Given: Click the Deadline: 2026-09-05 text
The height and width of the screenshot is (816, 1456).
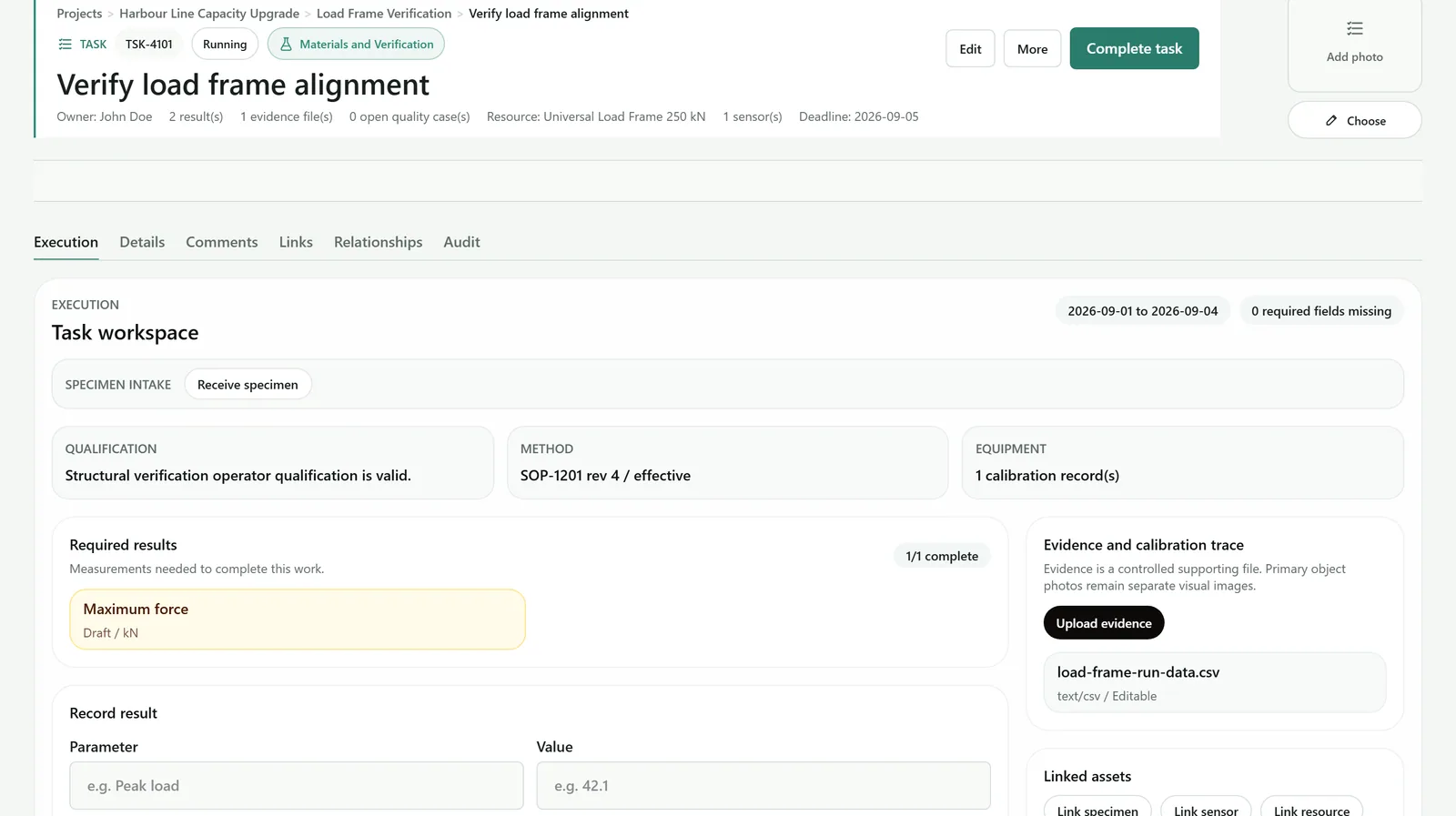Looking at the screenshot, I should coord(859,116).
